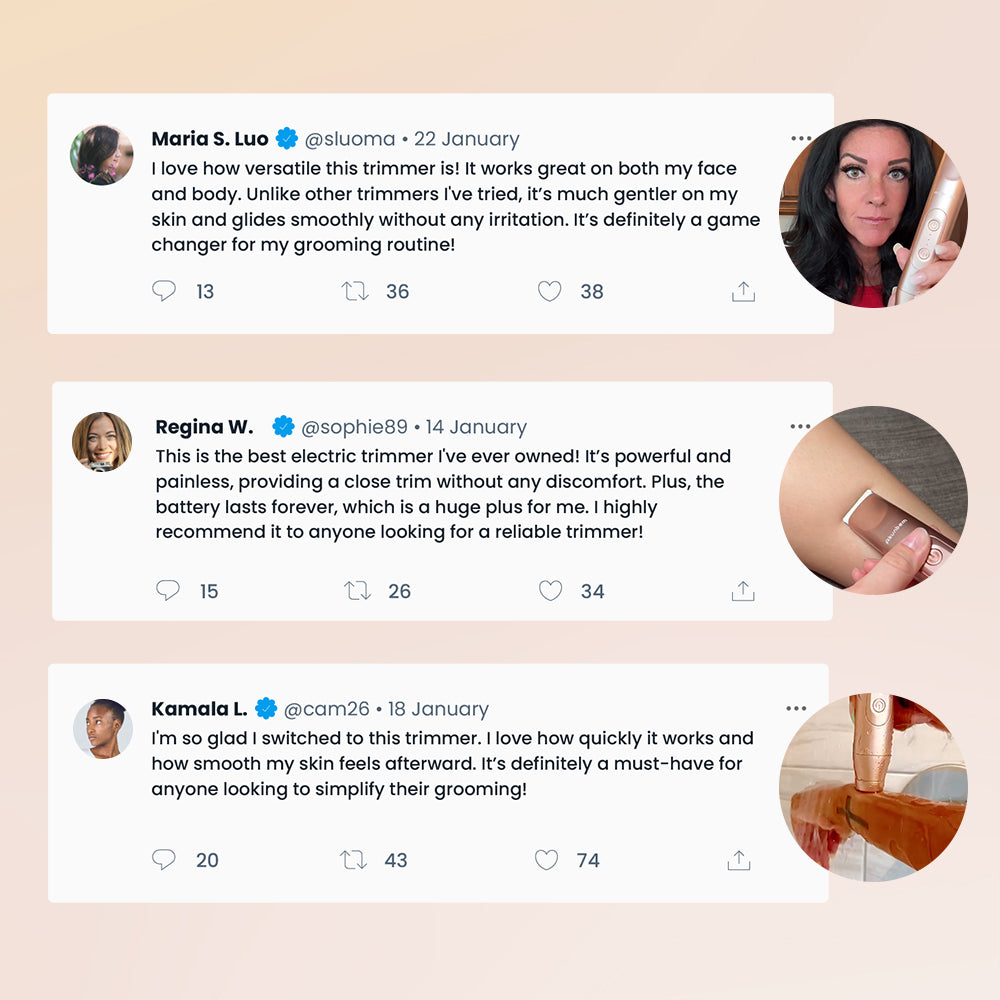Like the @cam26 tweet

(546, 860)
